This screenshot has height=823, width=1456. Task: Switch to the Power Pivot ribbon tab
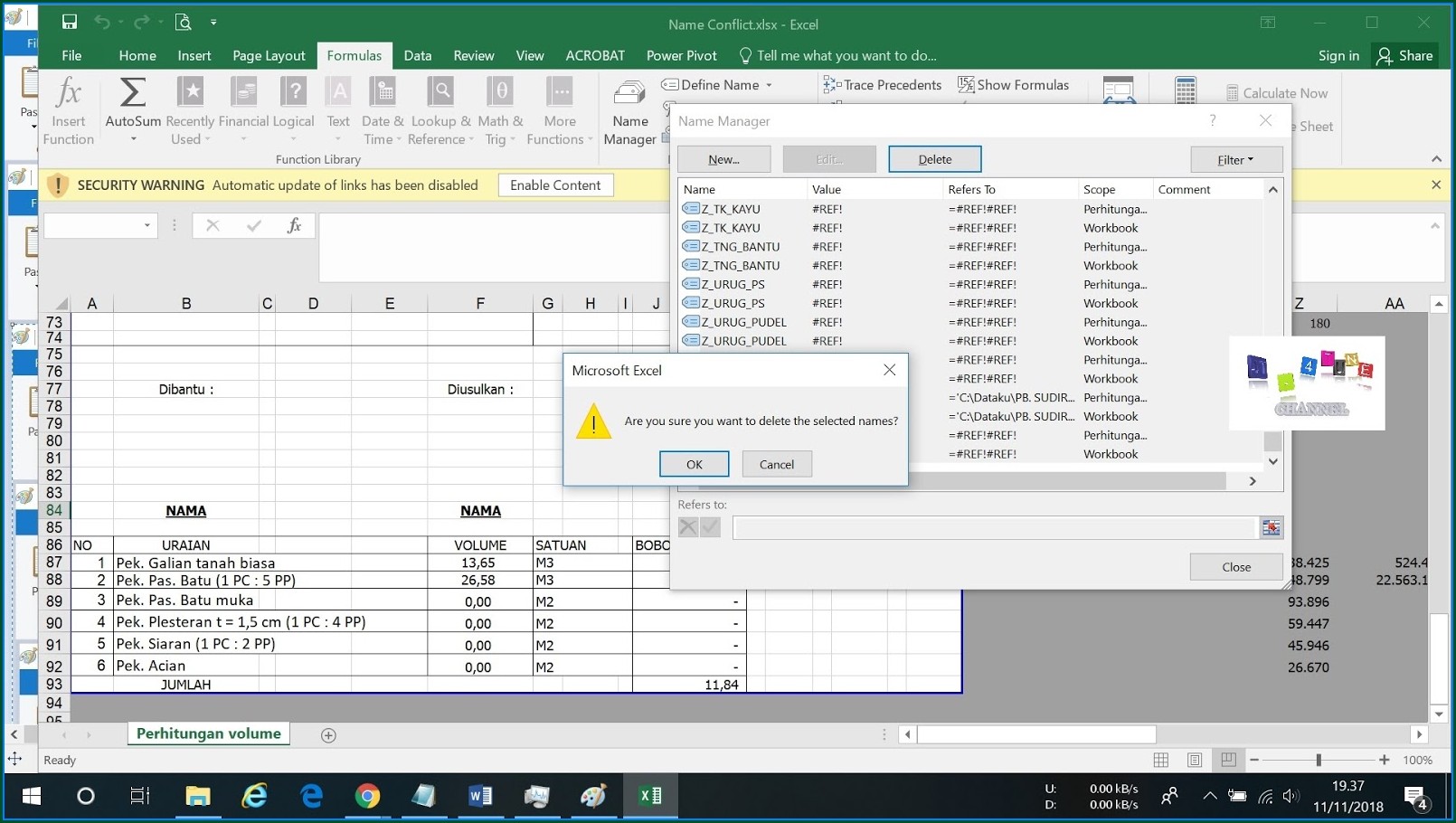pyautogui.click(x=682, y=55)
